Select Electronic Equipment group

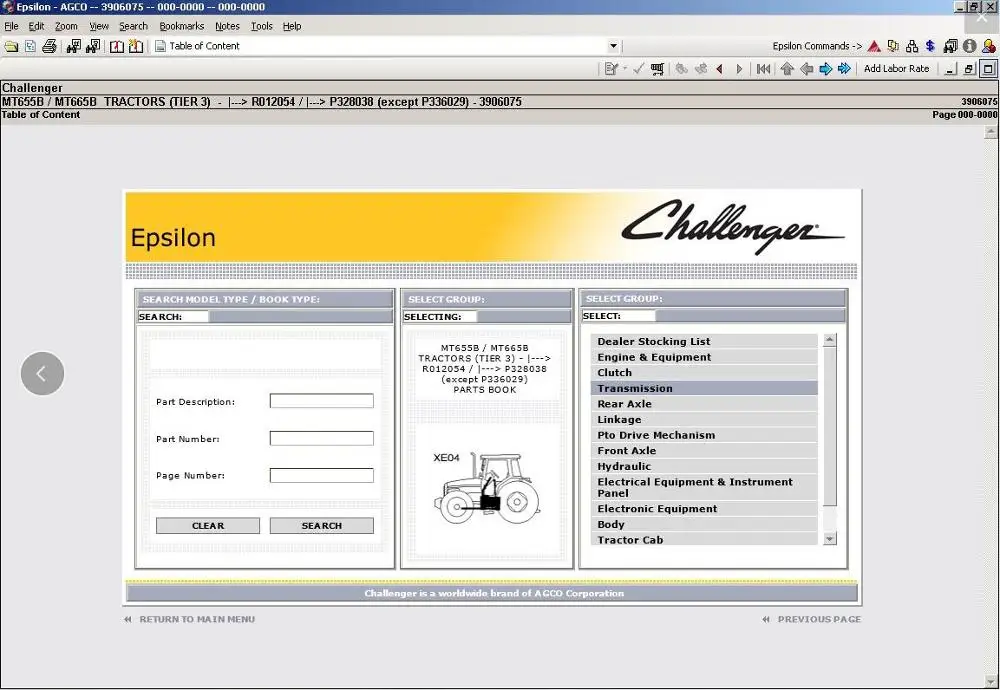pyautogui.click(x=704, y=509)
